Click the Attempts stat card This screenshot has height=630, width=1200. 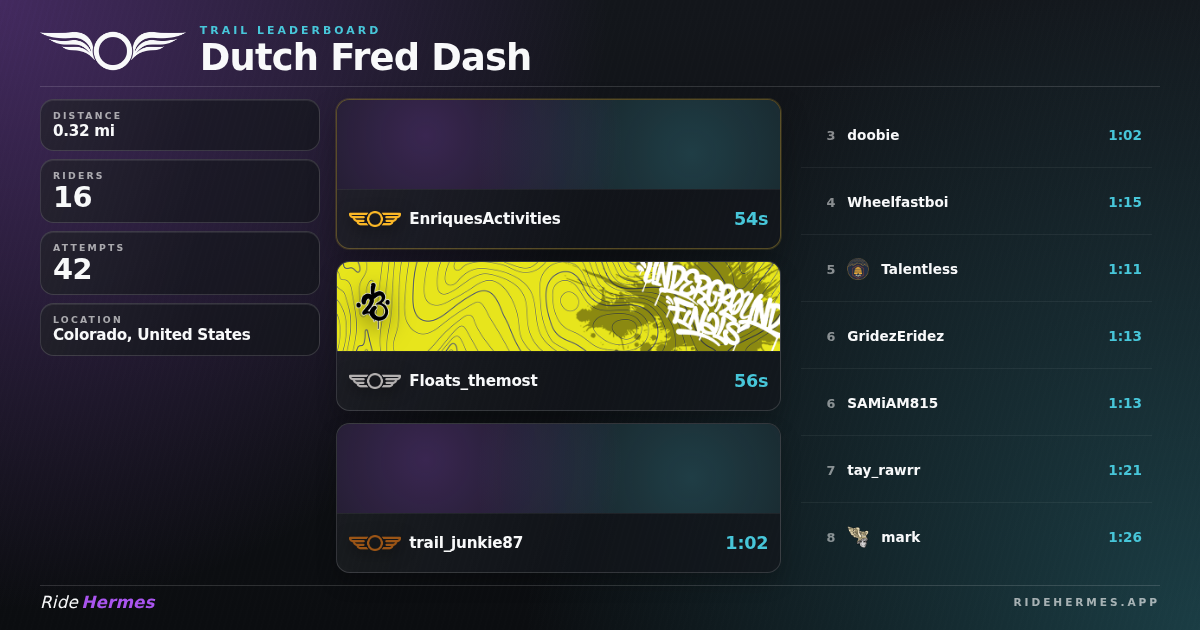(180, 263)
